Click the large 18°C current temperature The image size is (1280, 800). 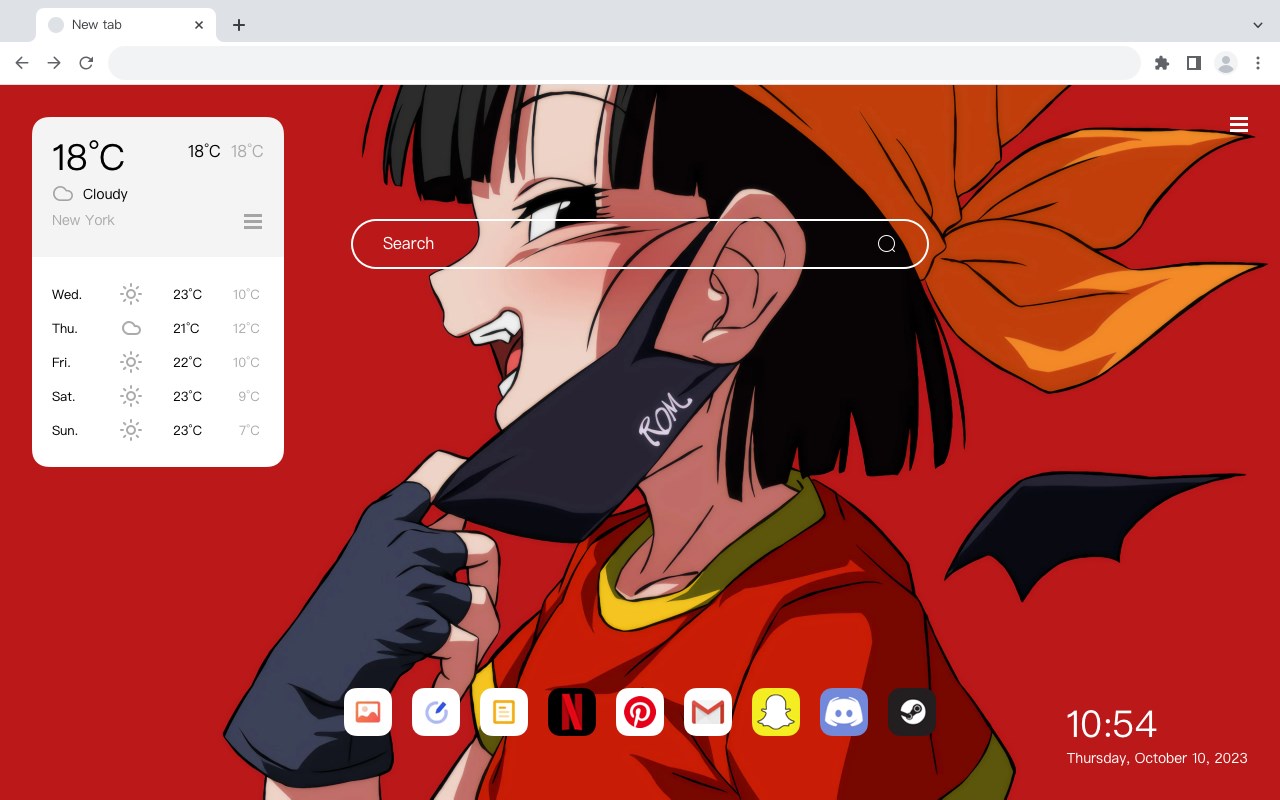pyautogui.click(x=88, y=157)
